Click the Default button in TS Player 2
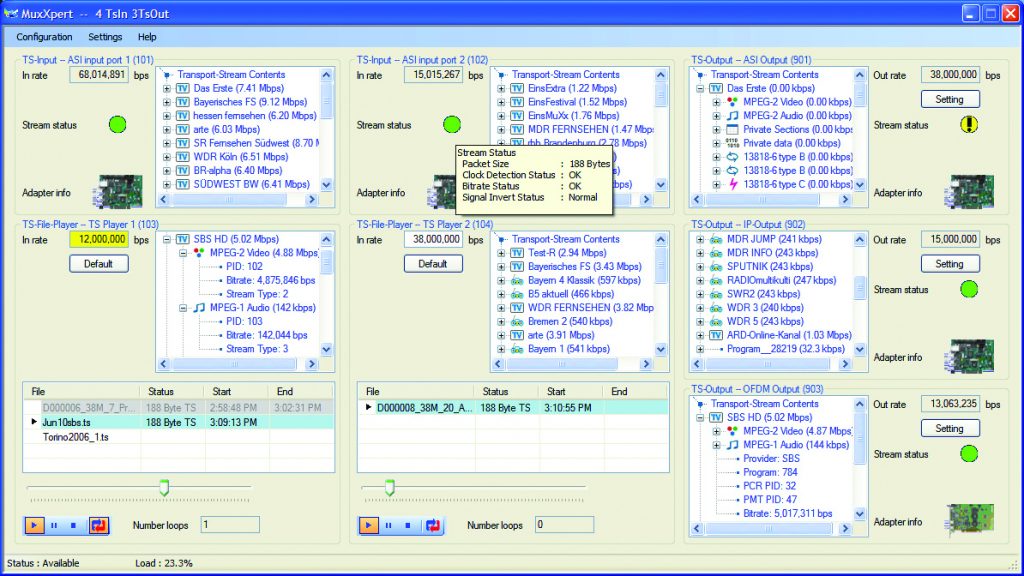1024x576 pixels. 433,264
